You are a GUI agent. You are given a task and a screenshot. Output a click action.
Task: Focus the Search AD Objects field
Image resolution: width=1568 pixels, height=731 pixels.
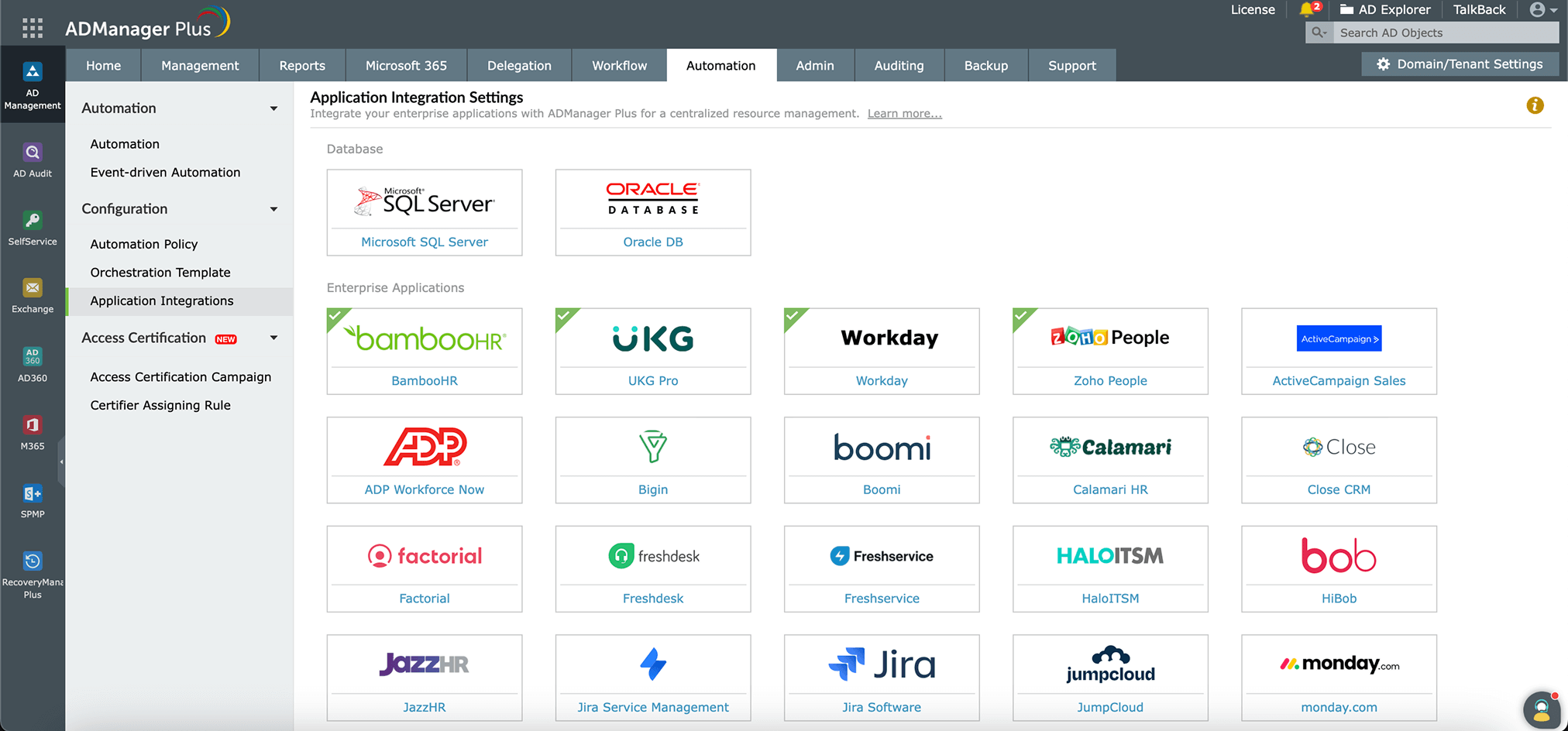1446,33
